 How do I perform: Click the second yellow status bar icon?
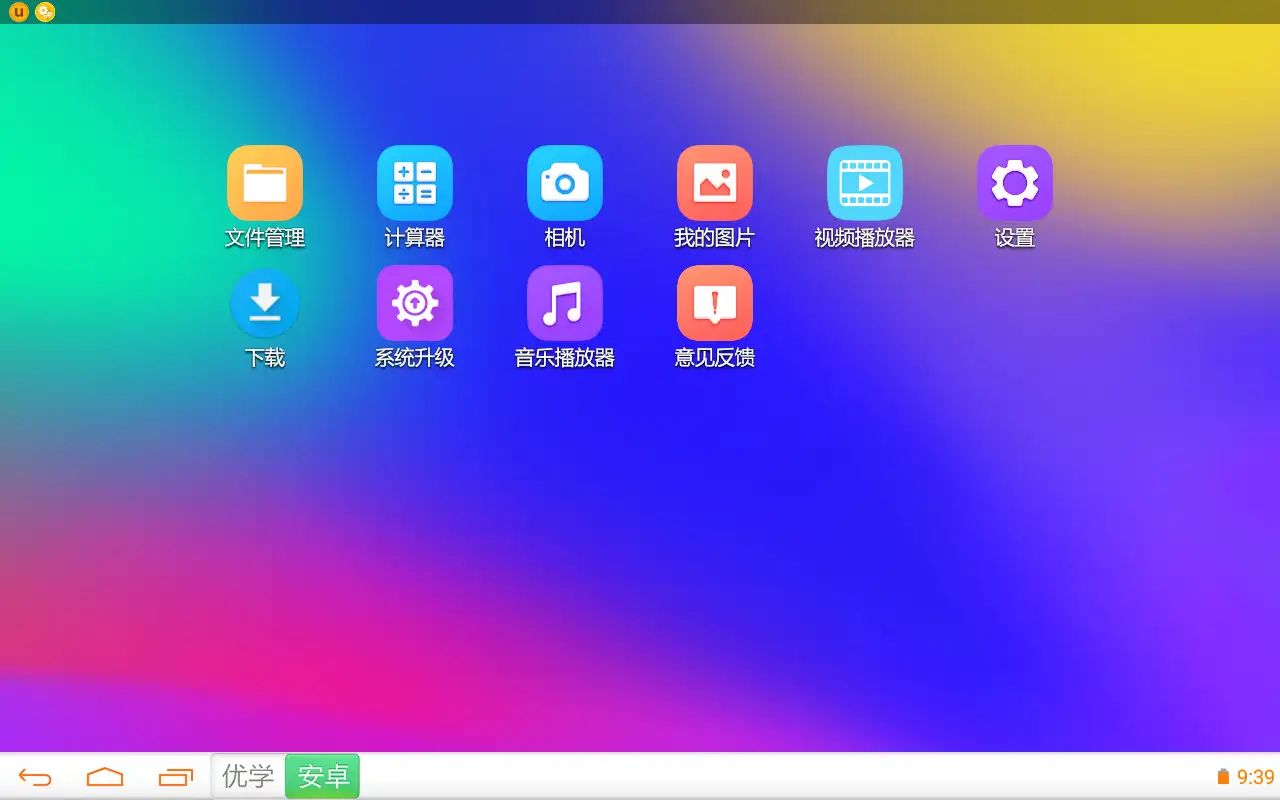coord(45,12)
